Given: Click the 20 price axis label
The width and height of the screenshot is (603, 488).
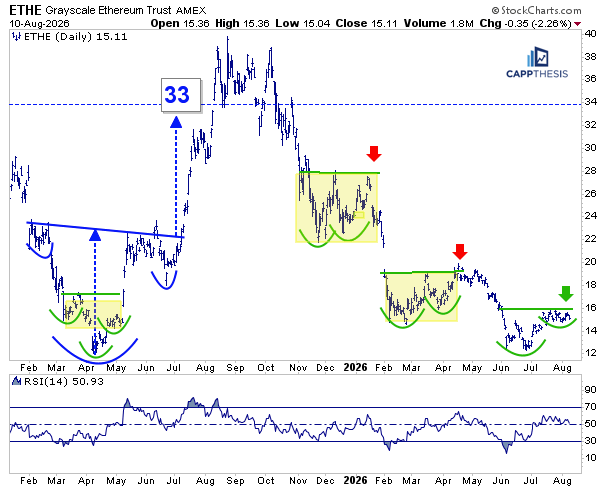Looking at the screenshot, I should click(x=590, y=261).
